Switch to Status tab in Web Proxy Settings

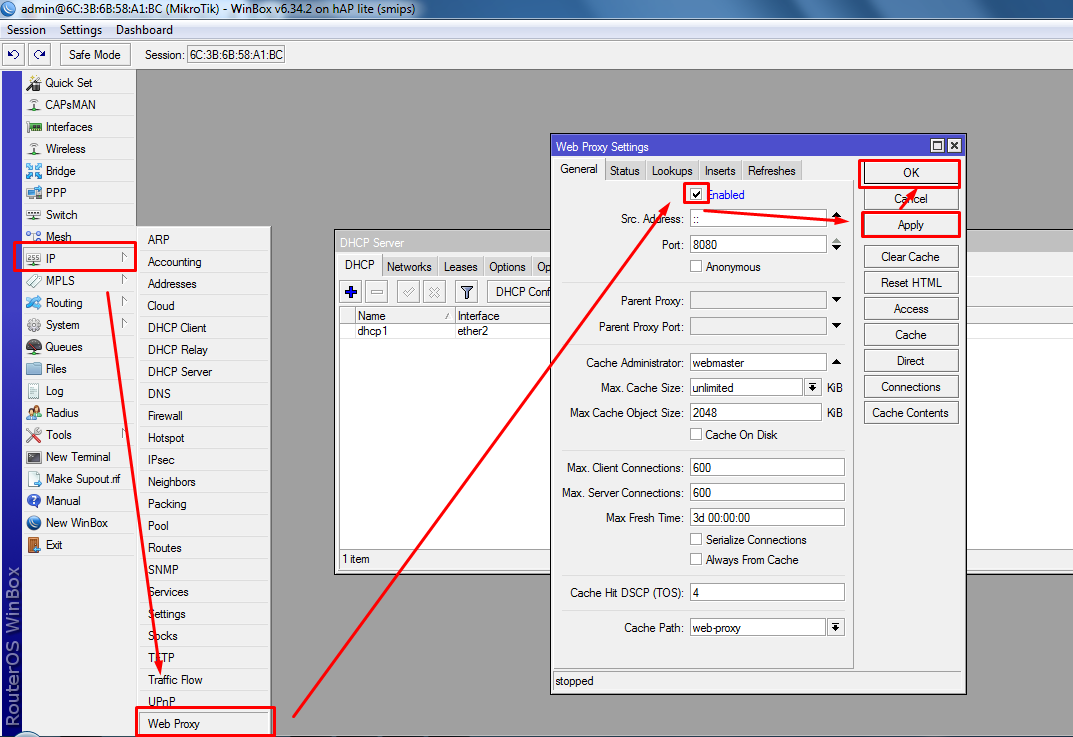pos(625,170)
